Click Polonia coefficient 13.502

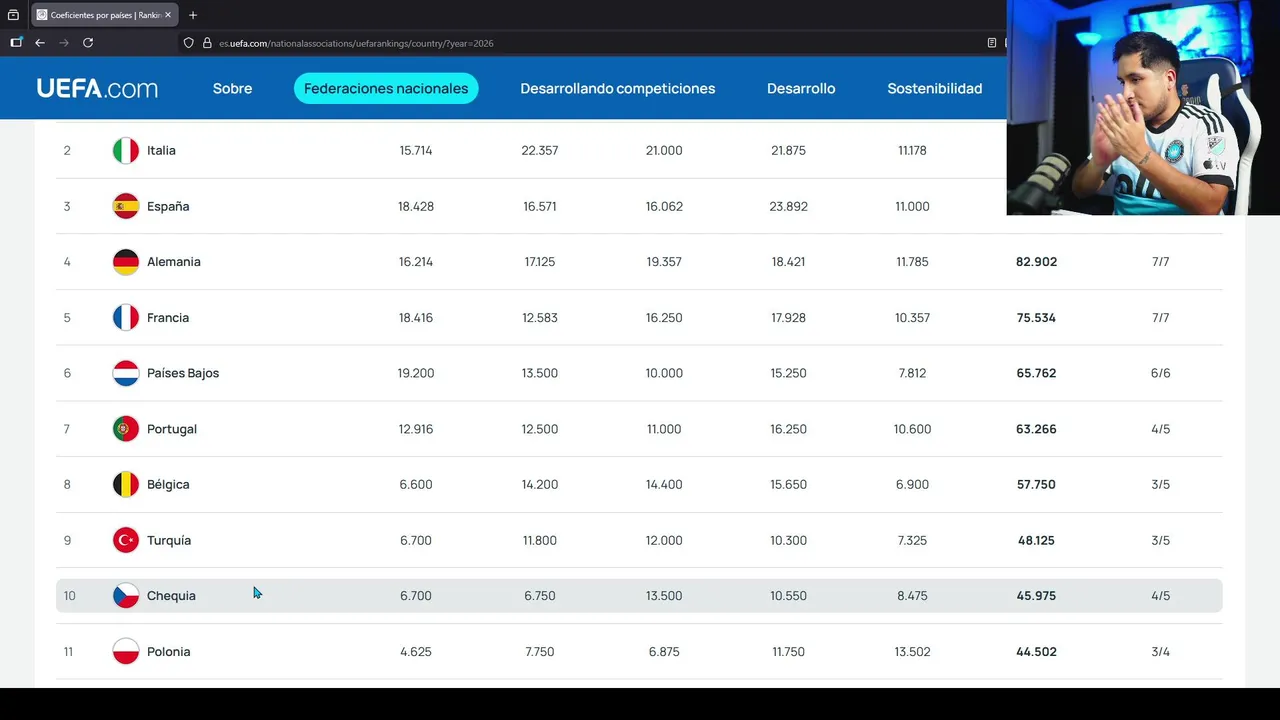coord(912,651)
